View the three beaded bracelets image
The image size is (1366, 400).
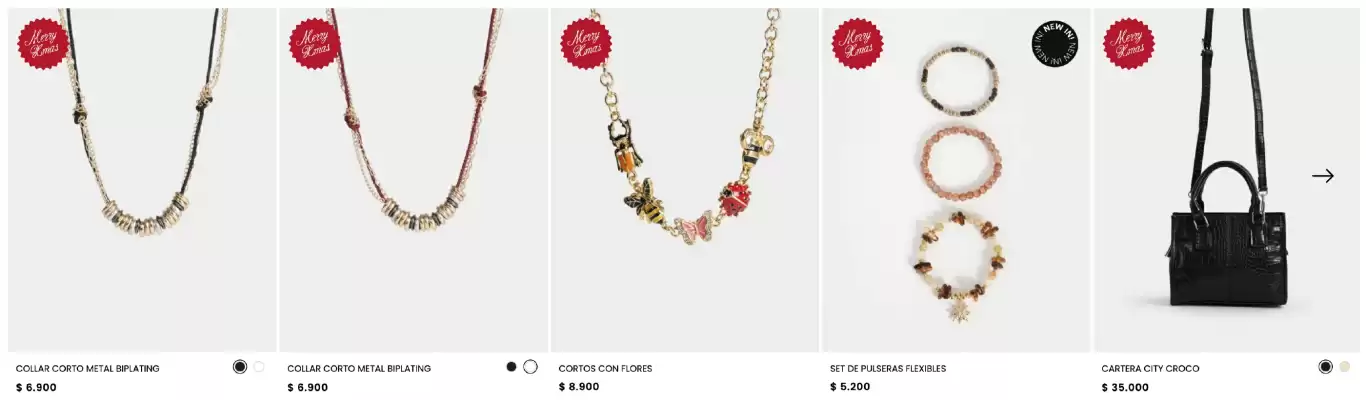point(956,180)
